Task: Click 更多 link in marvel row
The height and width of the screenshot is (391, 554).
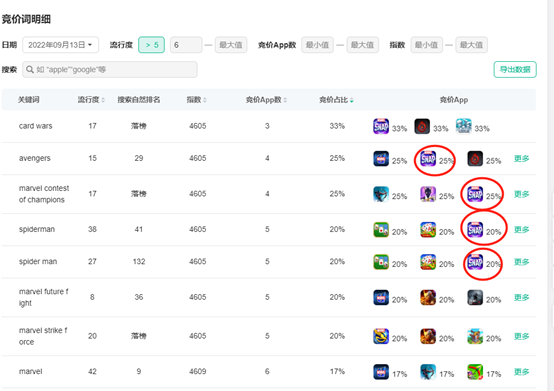Action: [521, 372]
